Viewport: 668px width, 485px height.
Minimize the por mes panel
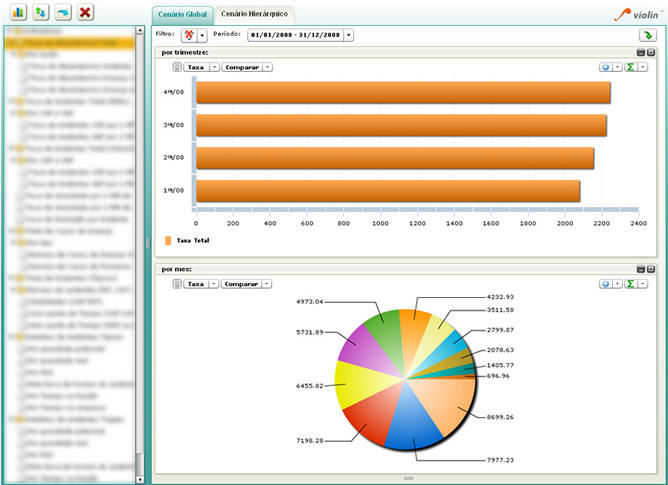click(x=641, y=269)
